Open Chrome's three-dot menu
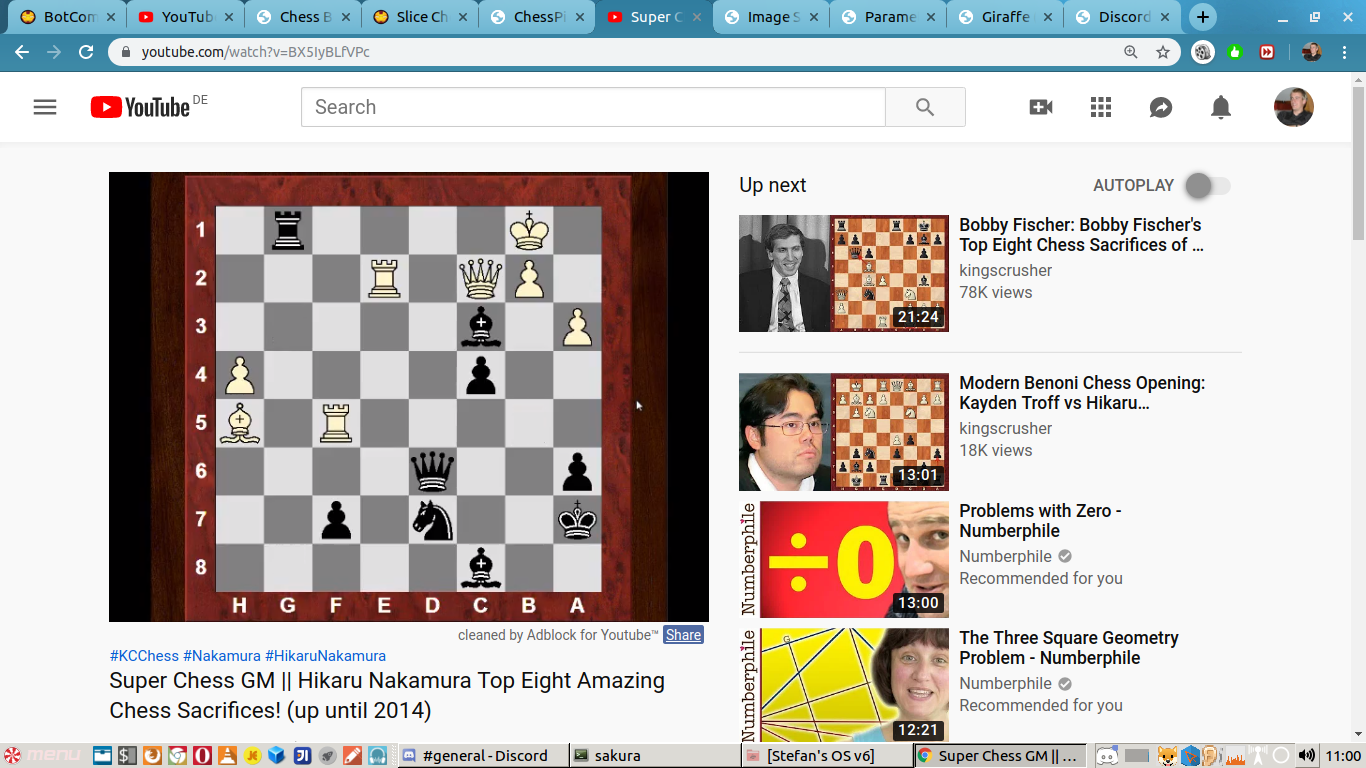This screenshot has height=768, width=1366. click(1345, 52)
